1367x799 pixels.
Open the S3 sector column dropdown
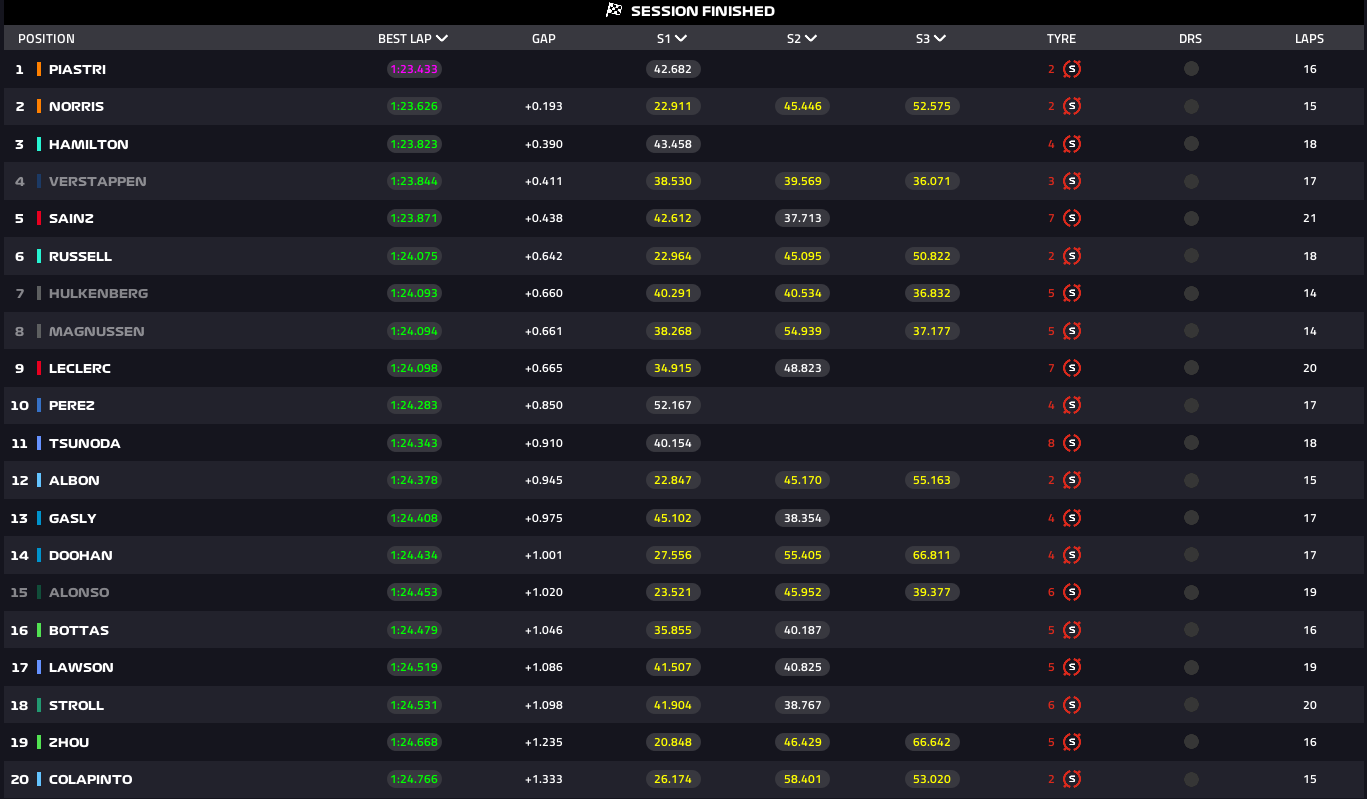click(940, 39)
